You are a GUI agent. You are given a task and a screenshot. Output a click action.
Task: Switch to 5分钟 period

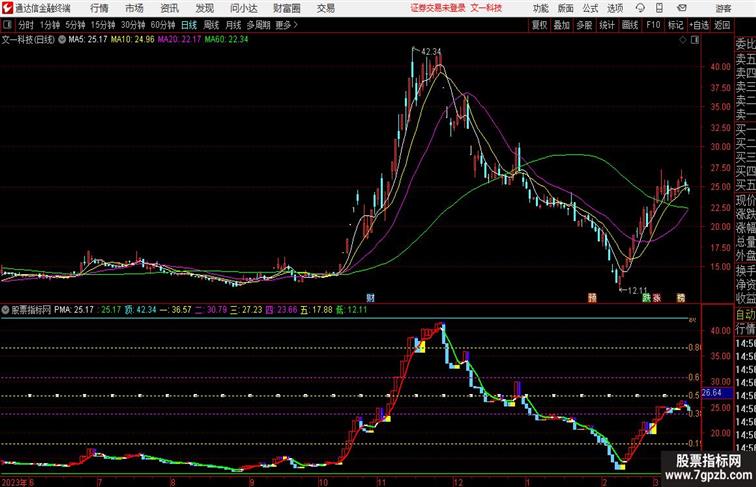(75, 25)
